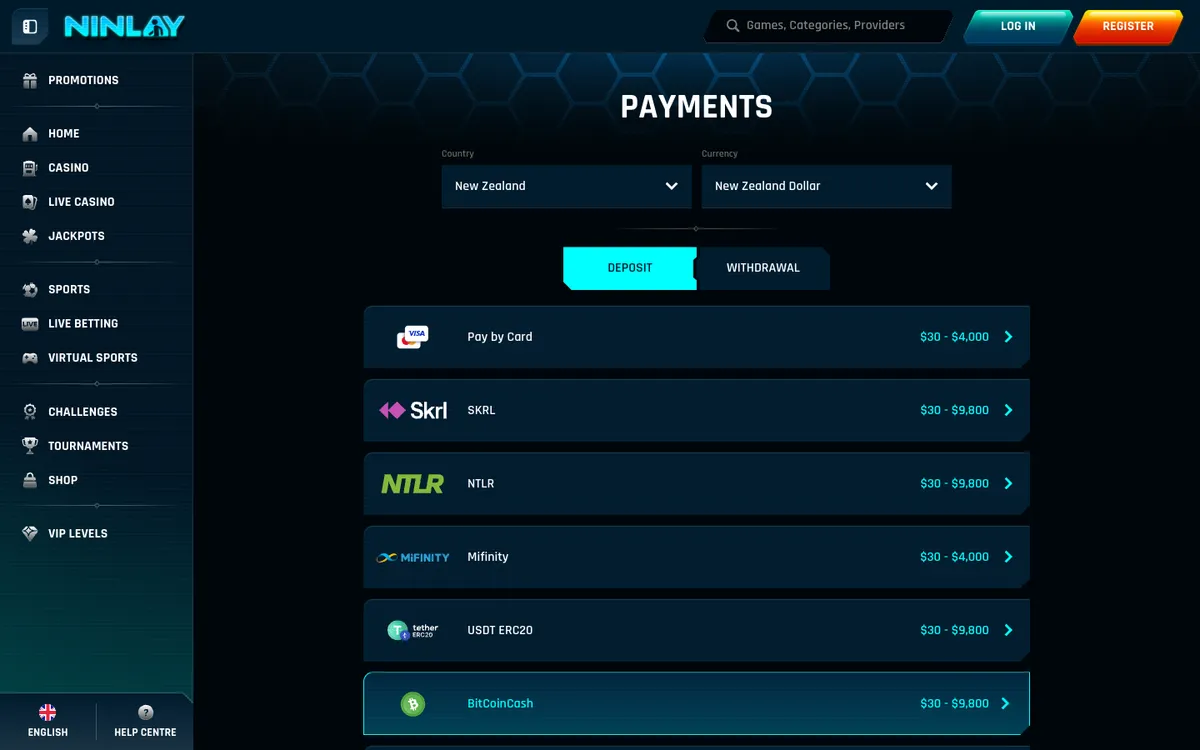Viewport: 1200px width, 750px height.
Task: Expand the Pay by Card row chevron
Action: point(1008,337)
